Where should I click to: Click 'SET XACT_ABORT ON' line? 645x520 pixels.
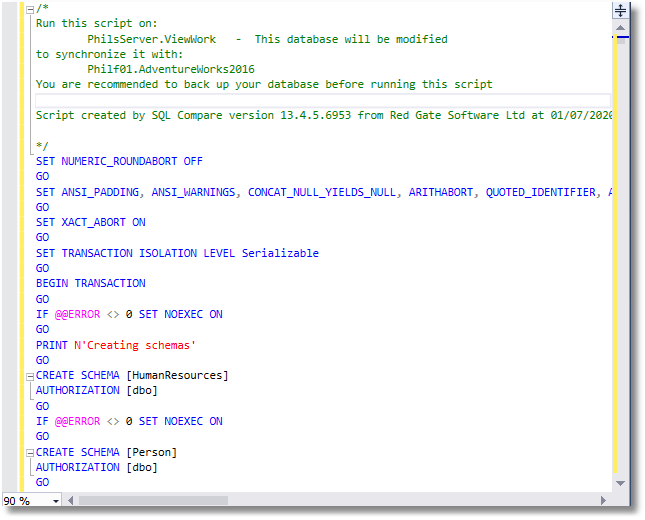coord(90,223)
